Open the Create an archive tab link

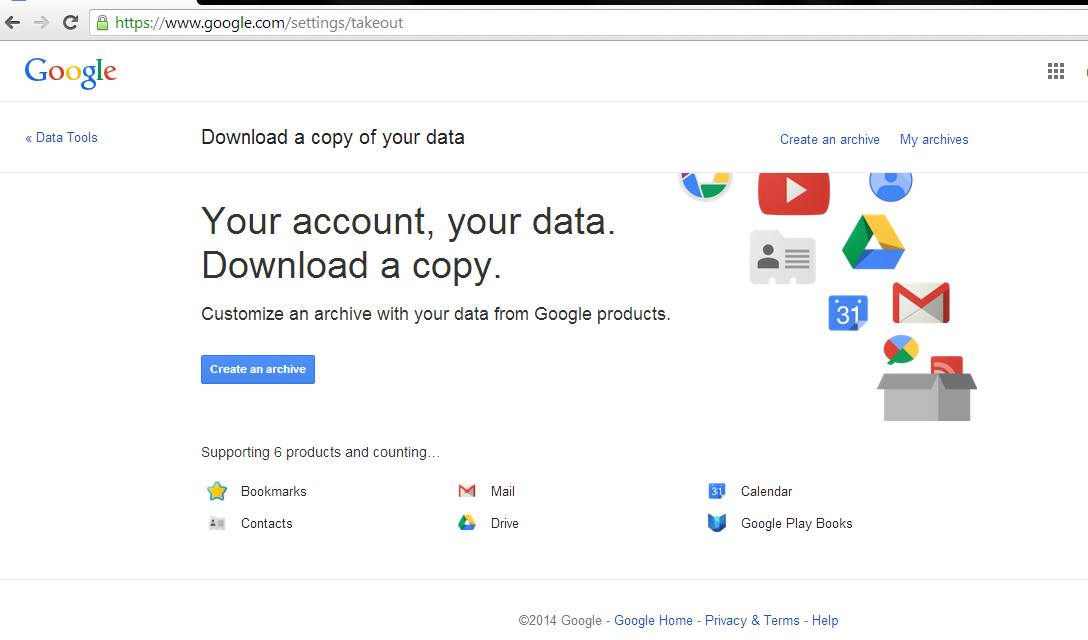click(x=829, y=140)
